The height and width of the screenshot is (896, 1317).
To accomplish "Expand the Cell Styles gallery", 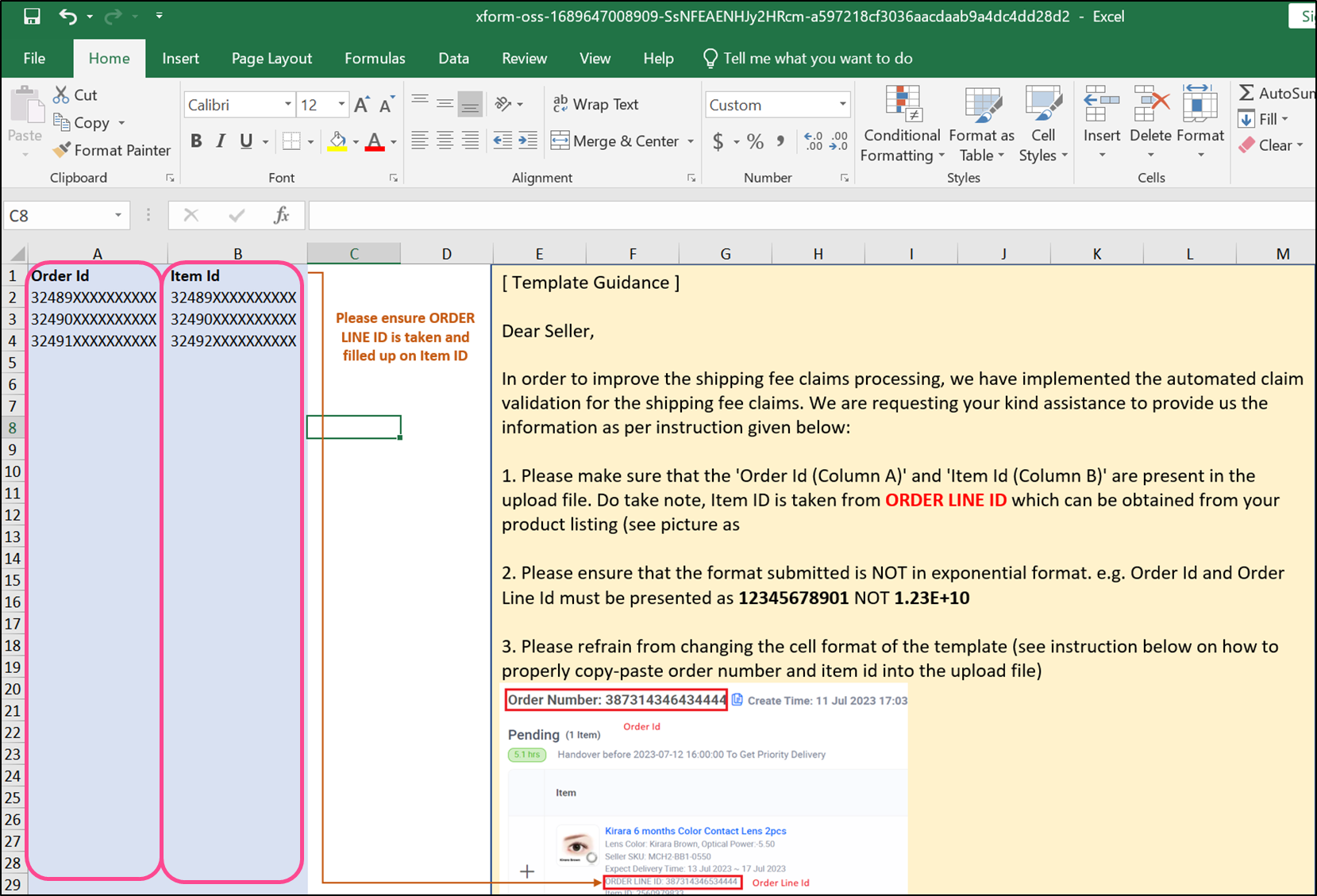I will (x=1042, y=125).
